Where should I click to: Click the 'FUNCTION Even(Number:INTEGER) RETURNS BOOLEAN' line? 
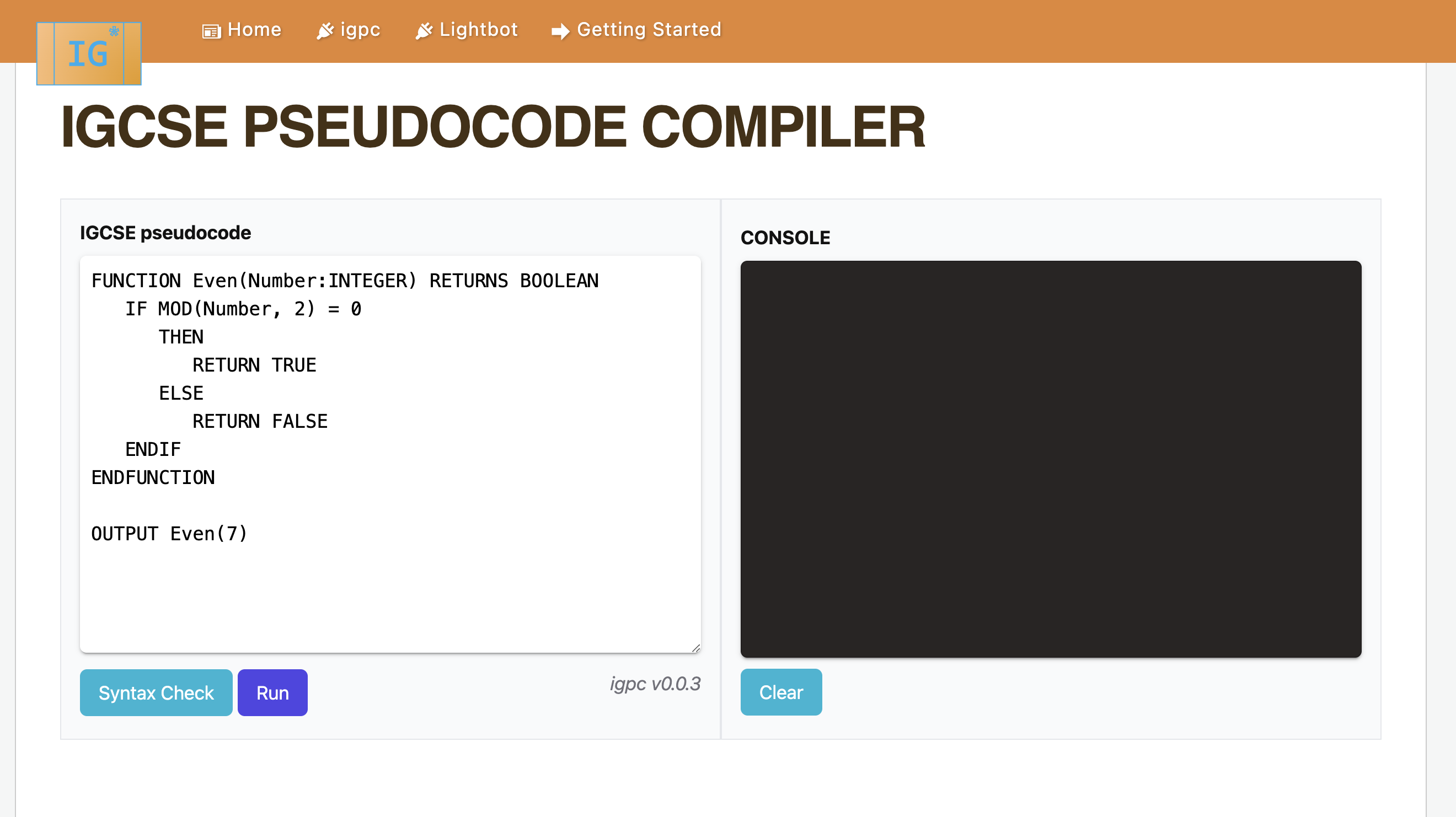pos(345,280)
